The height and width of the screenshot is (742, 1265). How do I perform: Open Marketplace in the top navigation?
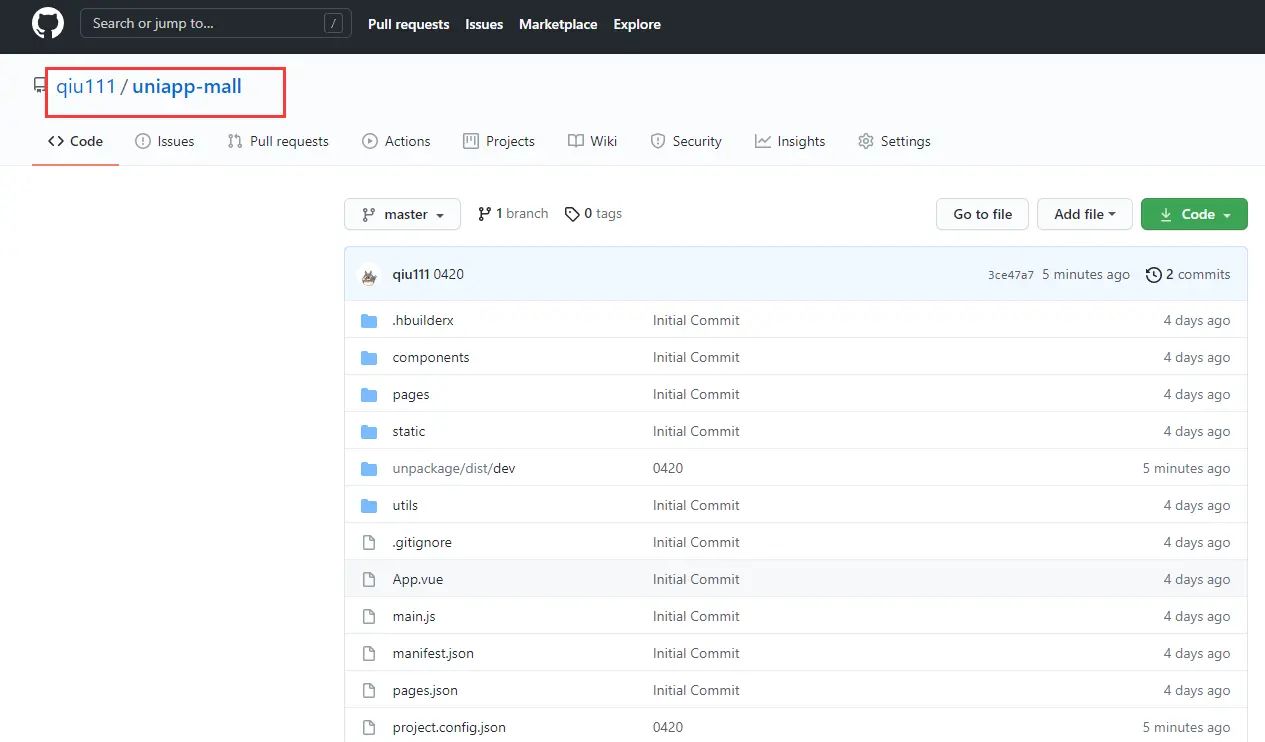click(558, 24)
